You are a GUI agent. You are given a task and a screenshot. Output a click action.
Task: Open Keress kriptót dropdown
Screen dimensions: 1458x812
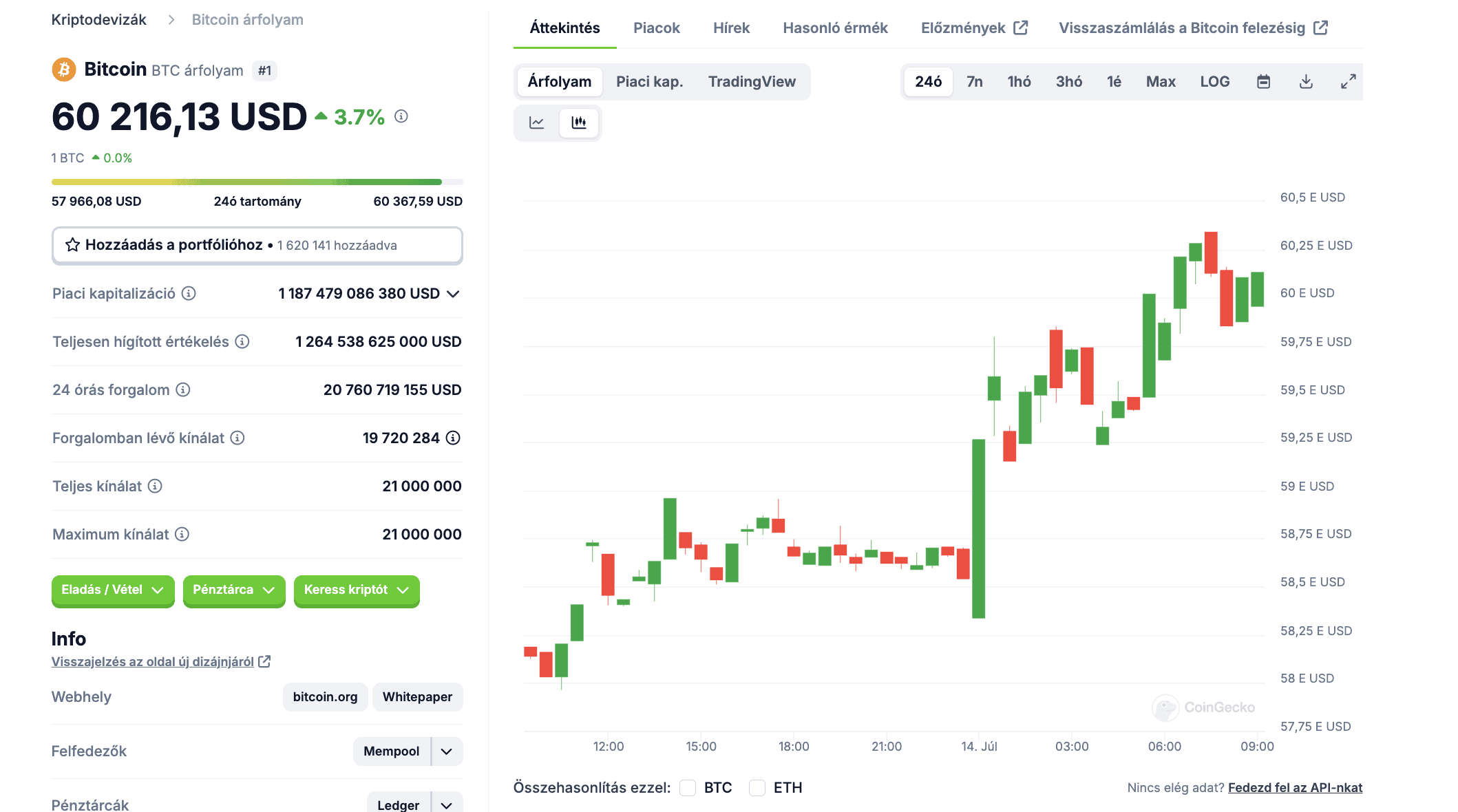[357, 590]
